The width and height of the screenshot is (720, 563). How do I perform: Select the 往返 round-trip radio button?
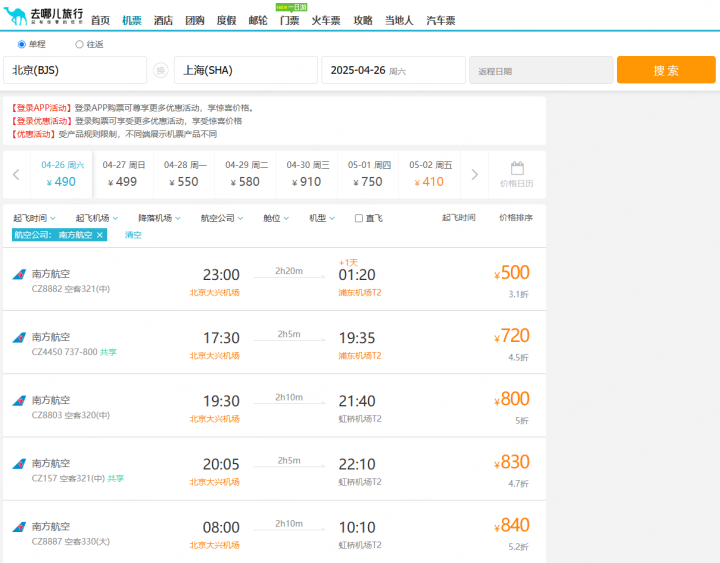[x=80, y=44]
